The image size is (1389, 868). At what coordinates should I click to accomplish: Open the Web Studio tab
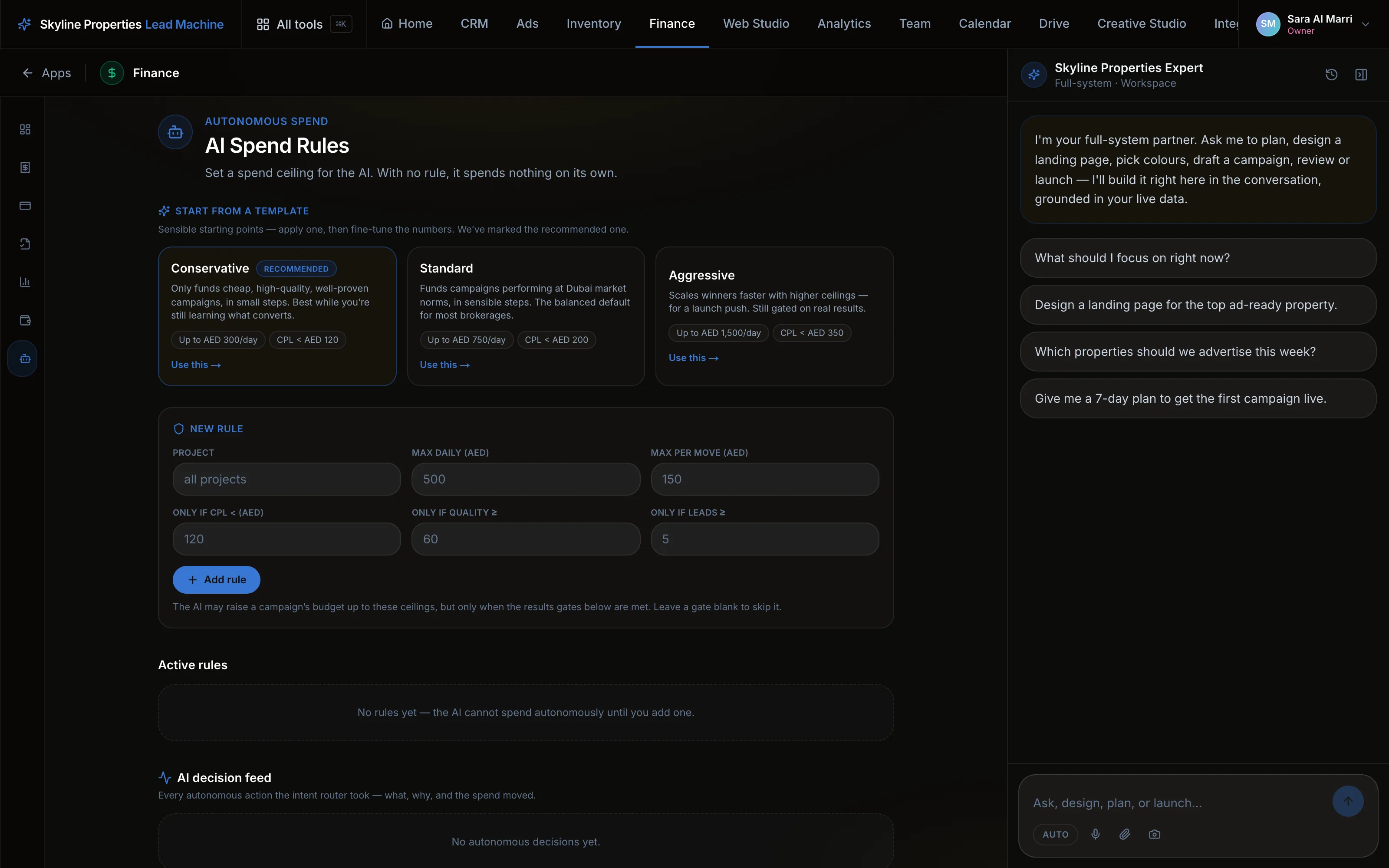pos(756,23)
